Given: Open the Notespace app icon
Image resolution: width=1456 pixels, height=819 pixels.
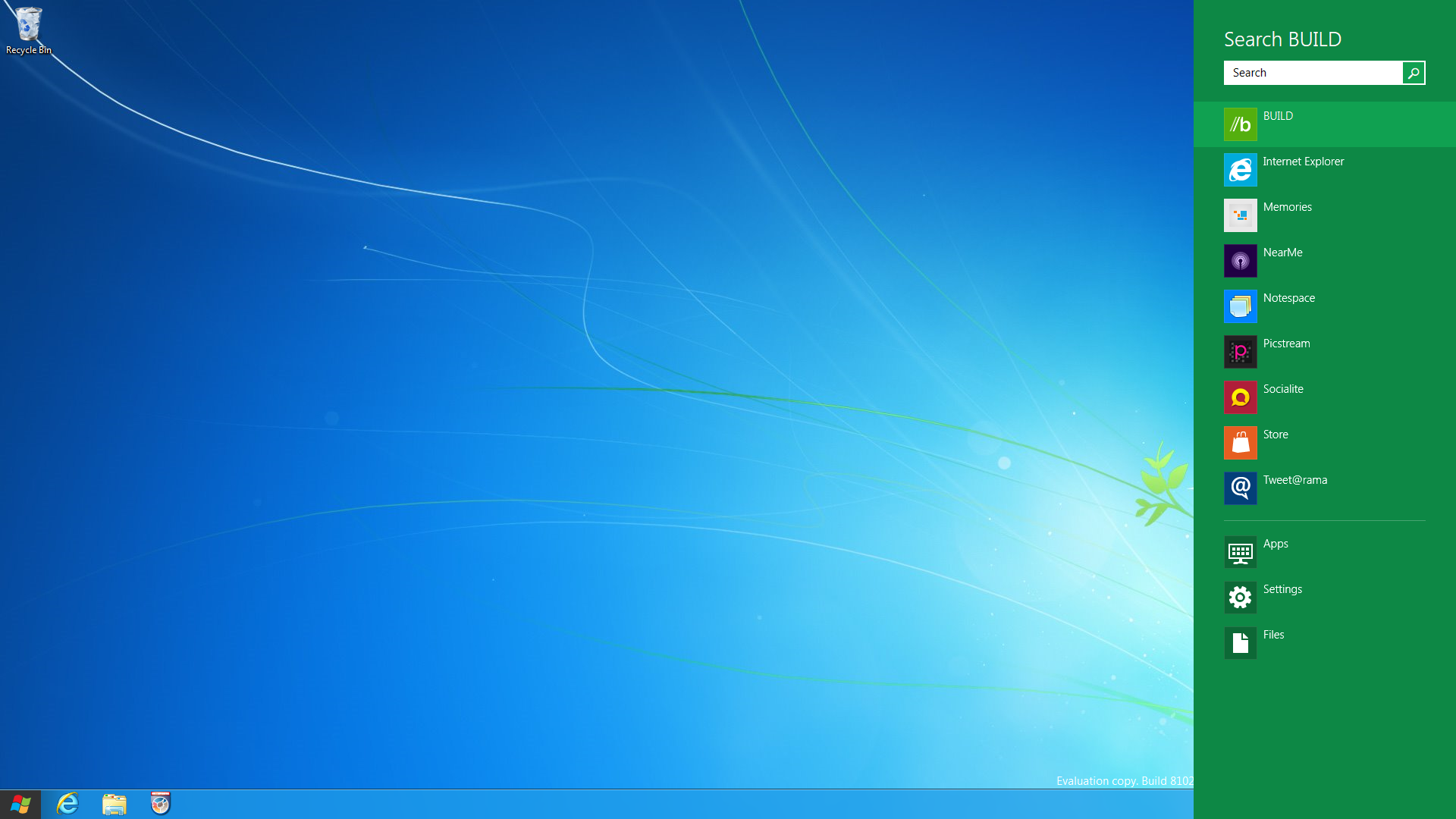Looking at the screenshot, I should click(1240, 306).
